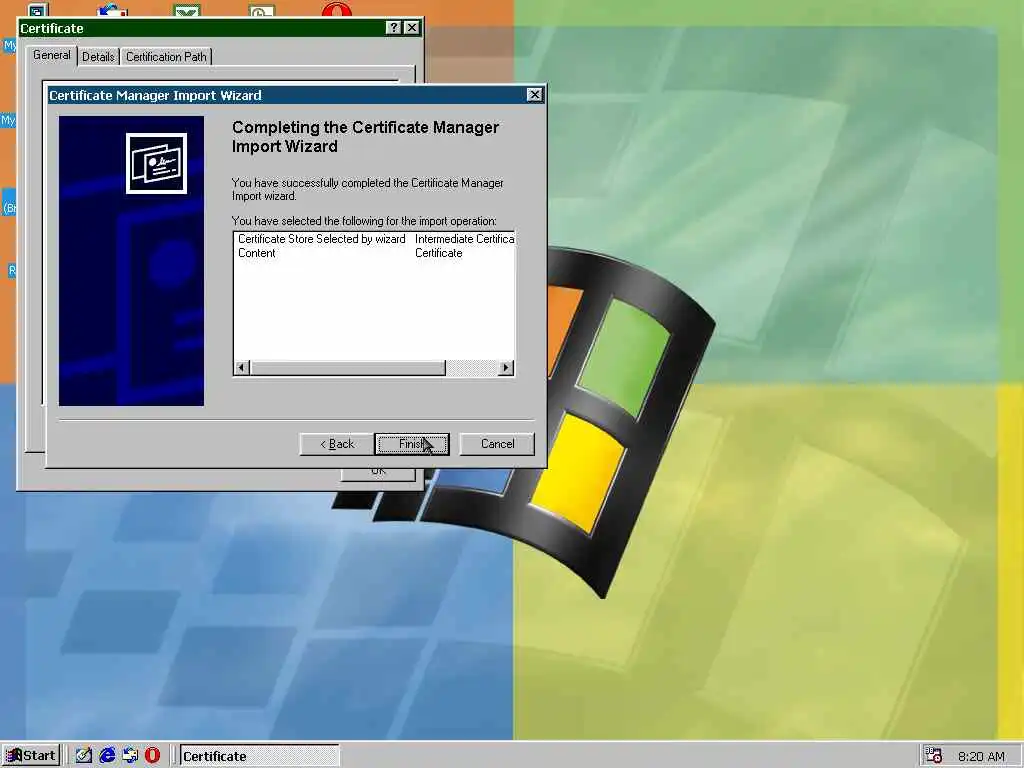Image resolution: width=1024 pixels, height=768 pixels.
Task: Click the 8:20 AM clock in tray
Action: [x=981, y=756]
